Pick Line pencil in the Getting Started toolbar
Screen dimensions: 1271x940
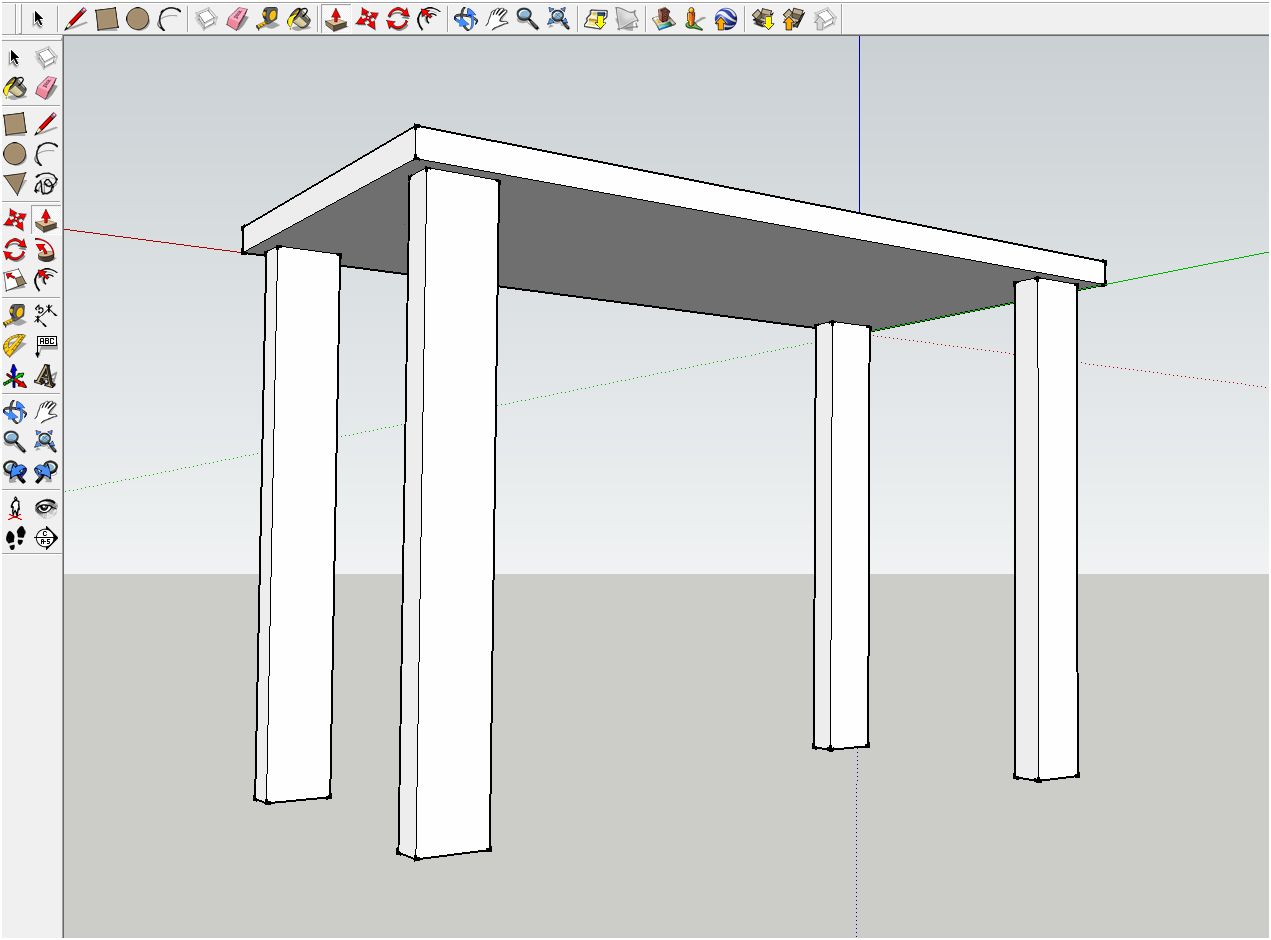click(76, 19)
